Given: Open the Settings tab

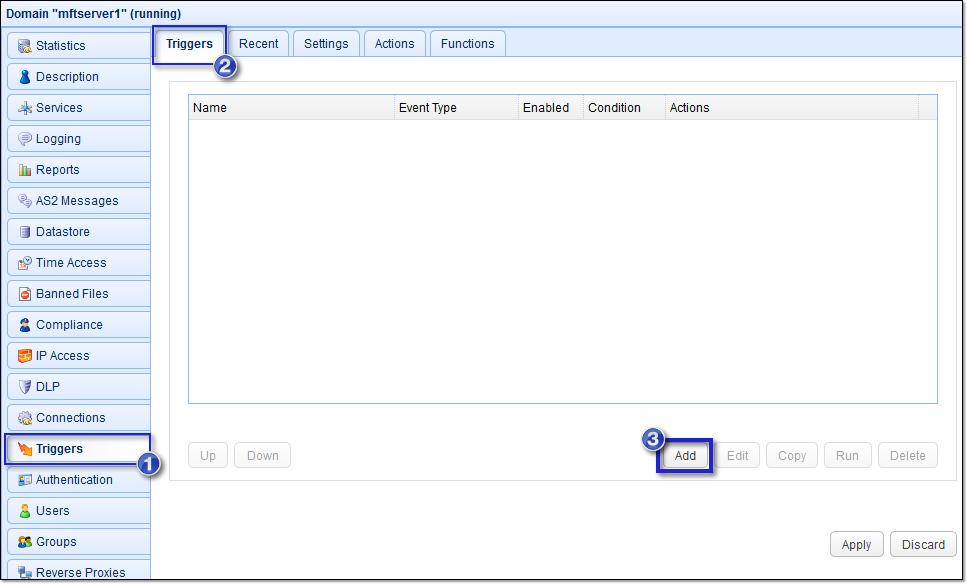Looking at the screenshot, I should (326, 44).
